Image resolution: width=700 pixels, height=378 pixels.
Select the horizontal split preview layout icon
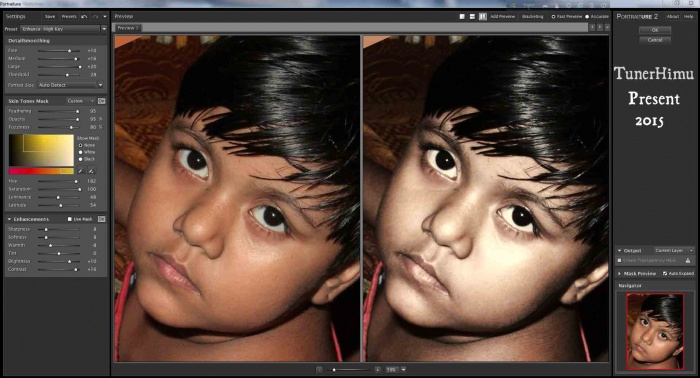click(472, 17)
